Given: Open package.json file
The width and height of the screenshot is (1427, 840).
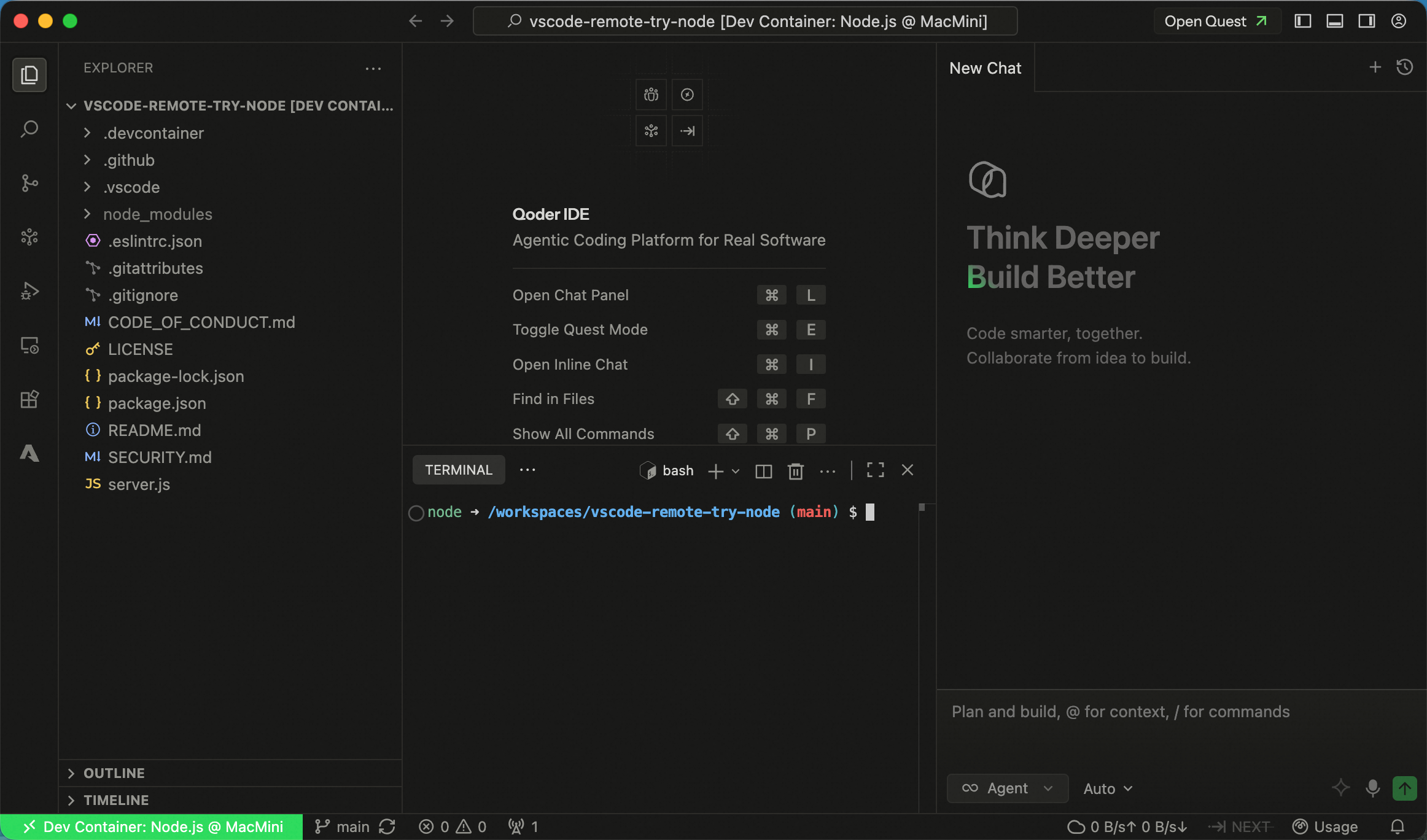Looking at the screenshot, I should pos(230,403).
